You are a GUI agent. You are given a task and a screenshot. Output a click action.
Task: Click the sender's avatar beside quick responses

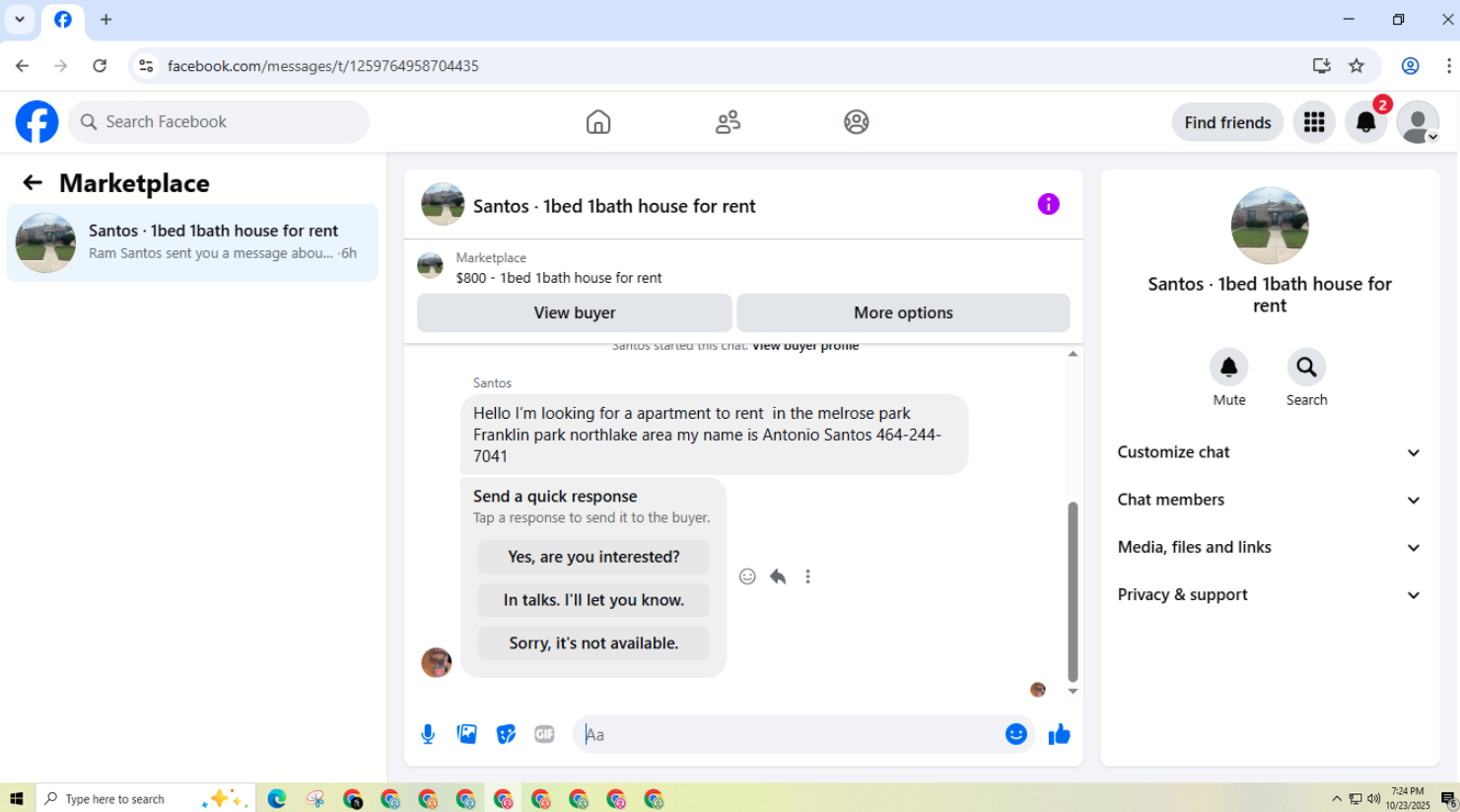(436, 662)
